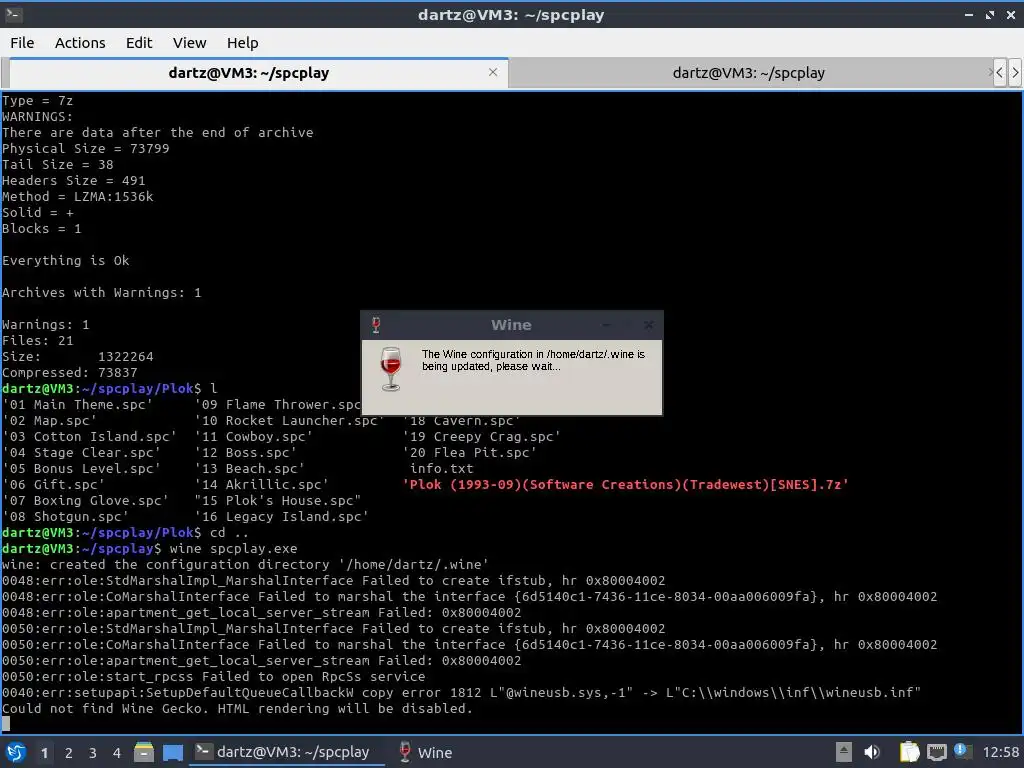This screenshot has height=768, width=1024.
Task: Click the 'Physical Size = 73799' line
Action: 86,148
